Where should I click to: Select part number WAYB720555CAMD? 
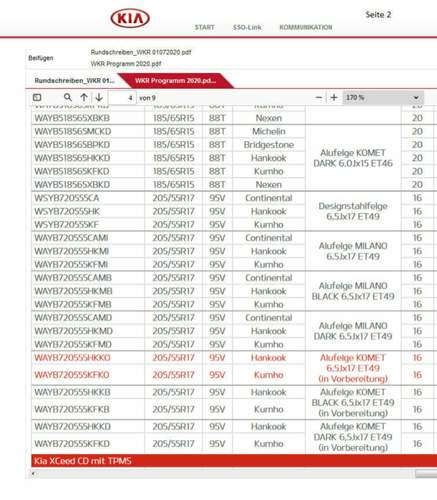point(73,318)
